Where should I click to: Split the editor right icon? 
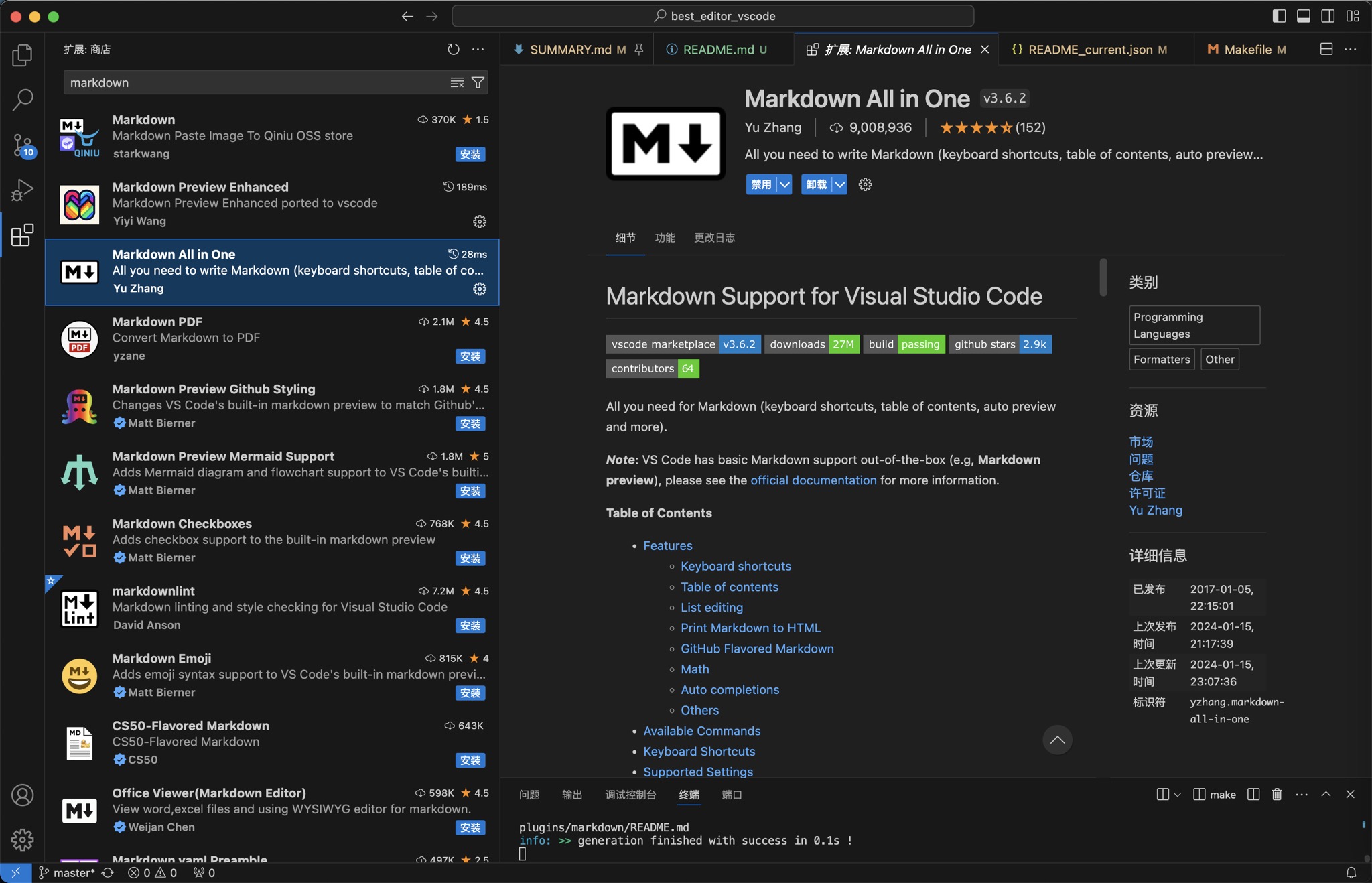[x=1326, y=49]
